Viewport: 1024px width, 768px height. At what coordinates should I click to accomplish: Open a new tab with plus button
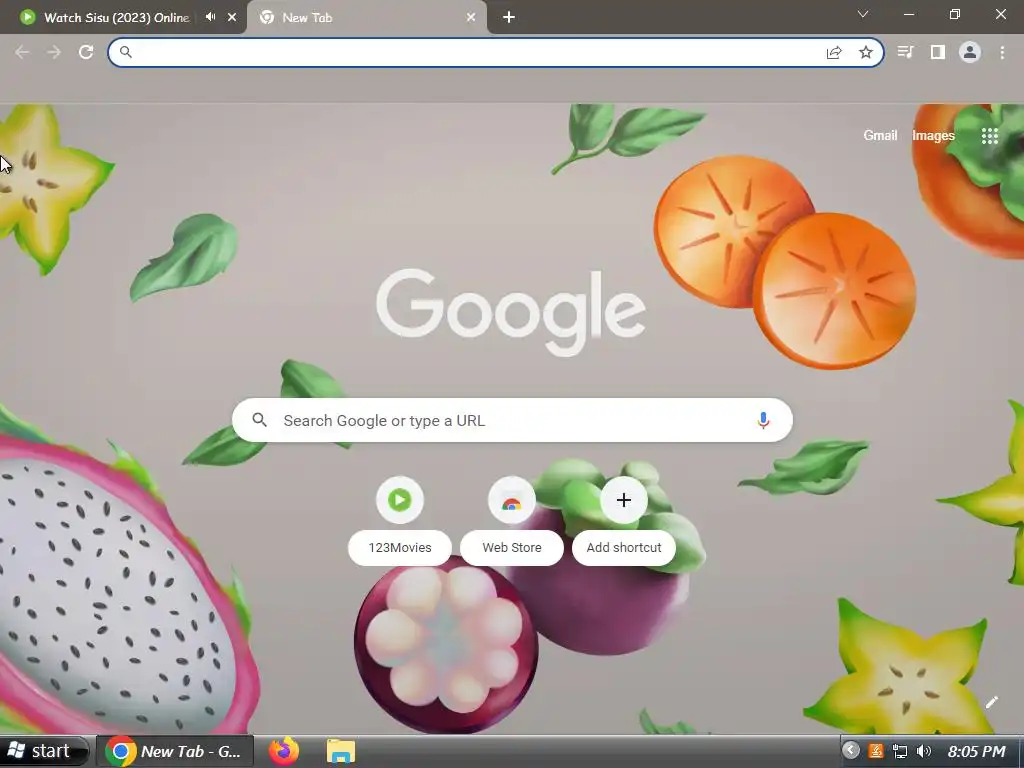point(509,18)
